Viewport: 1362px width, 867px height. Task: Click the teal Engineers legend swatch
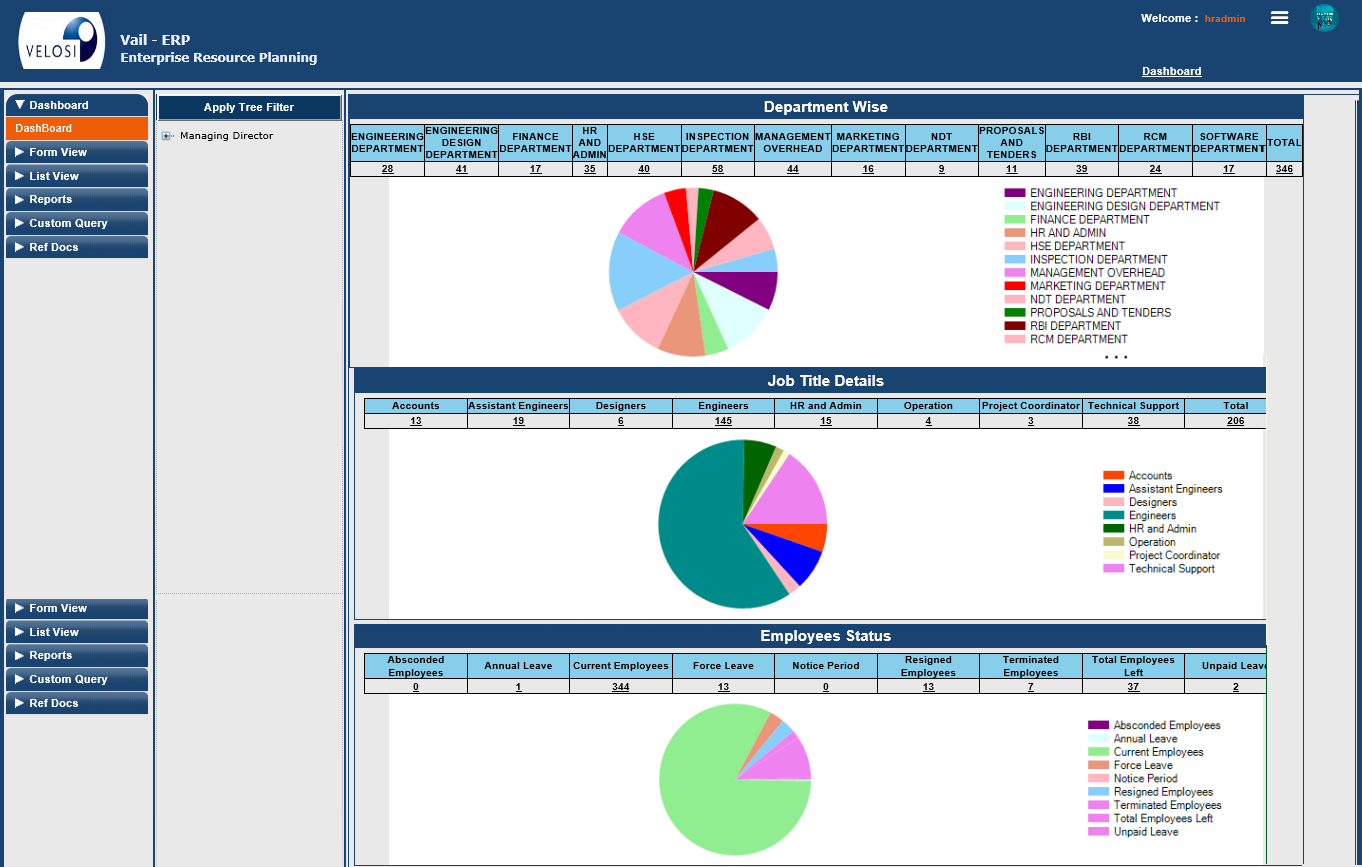click(x=1113, y=516)
